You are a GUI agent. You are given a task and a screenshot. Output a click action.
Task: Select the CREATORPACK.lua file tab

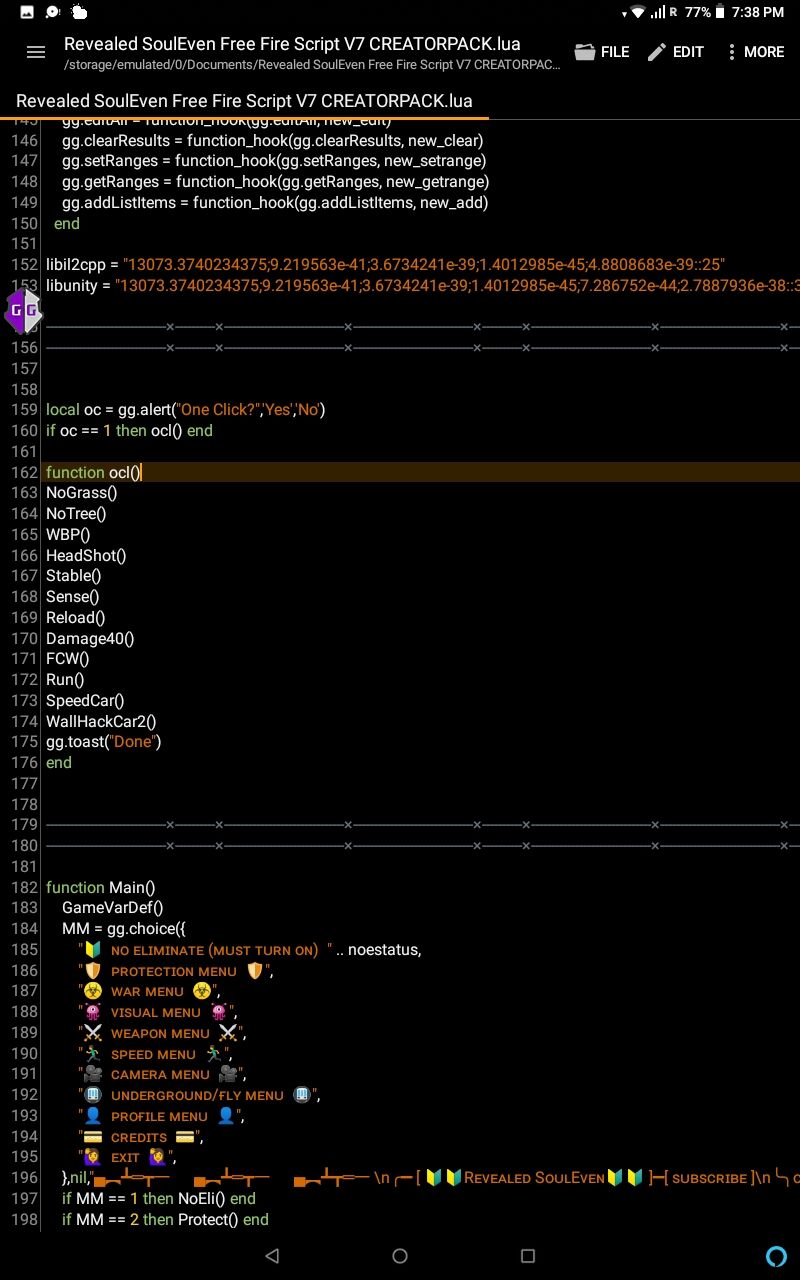point(244,101)
